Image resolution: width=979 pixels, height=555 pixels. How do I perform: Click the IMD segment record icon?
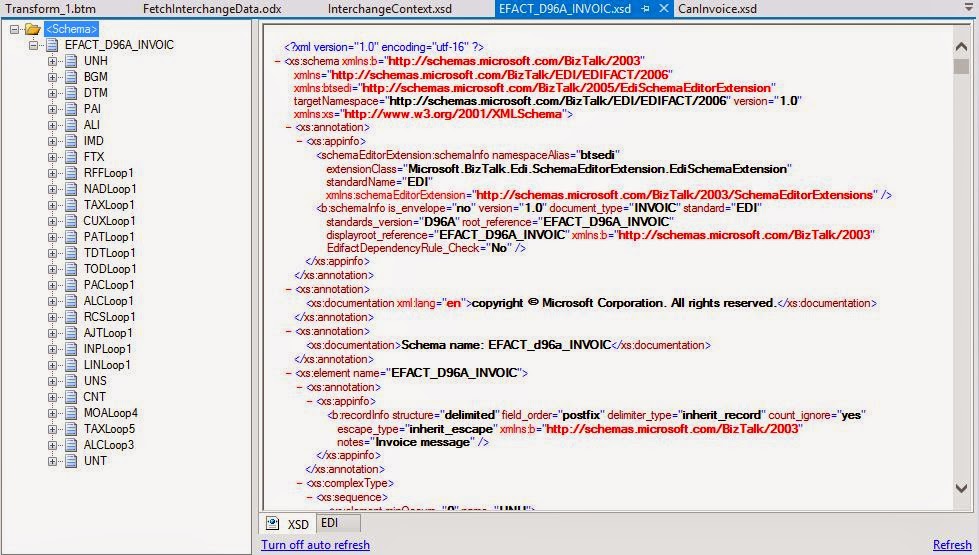click(71, 141)
